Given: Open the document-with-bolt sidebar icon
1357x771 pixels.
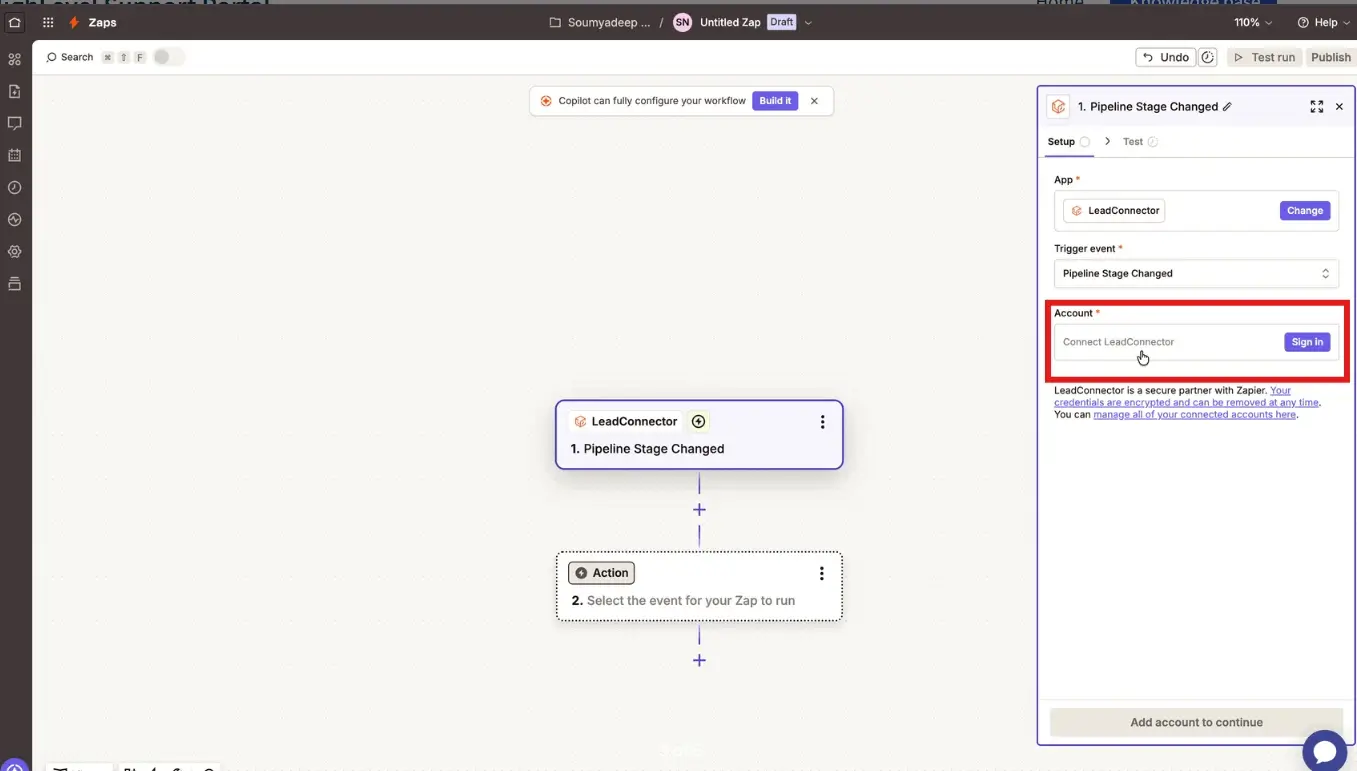Looking at the screenshot, I should click(14, 92).
